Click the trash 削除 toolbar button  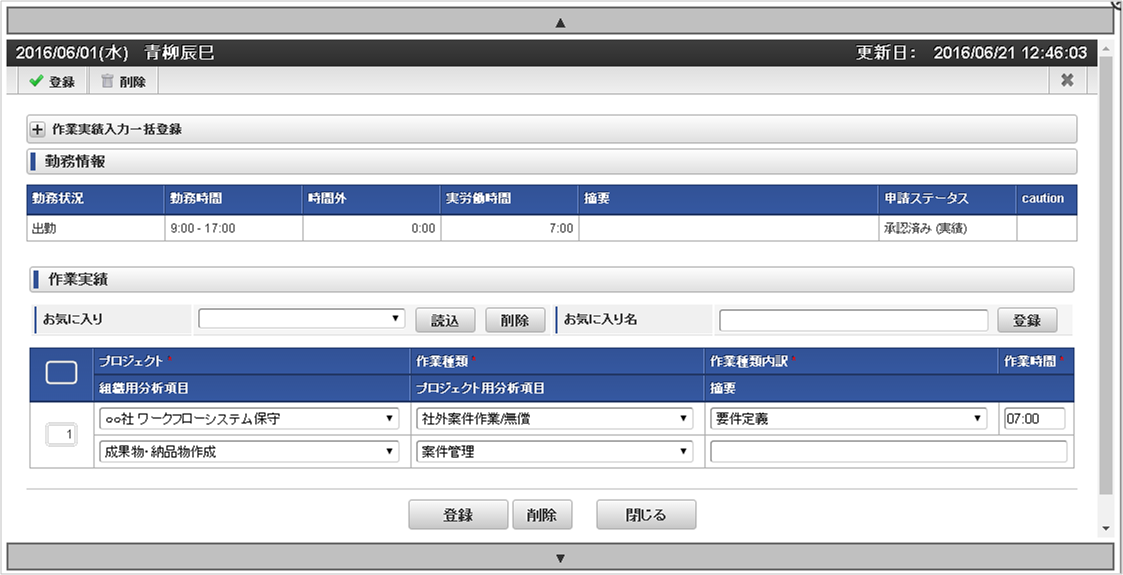pos(123,82)
